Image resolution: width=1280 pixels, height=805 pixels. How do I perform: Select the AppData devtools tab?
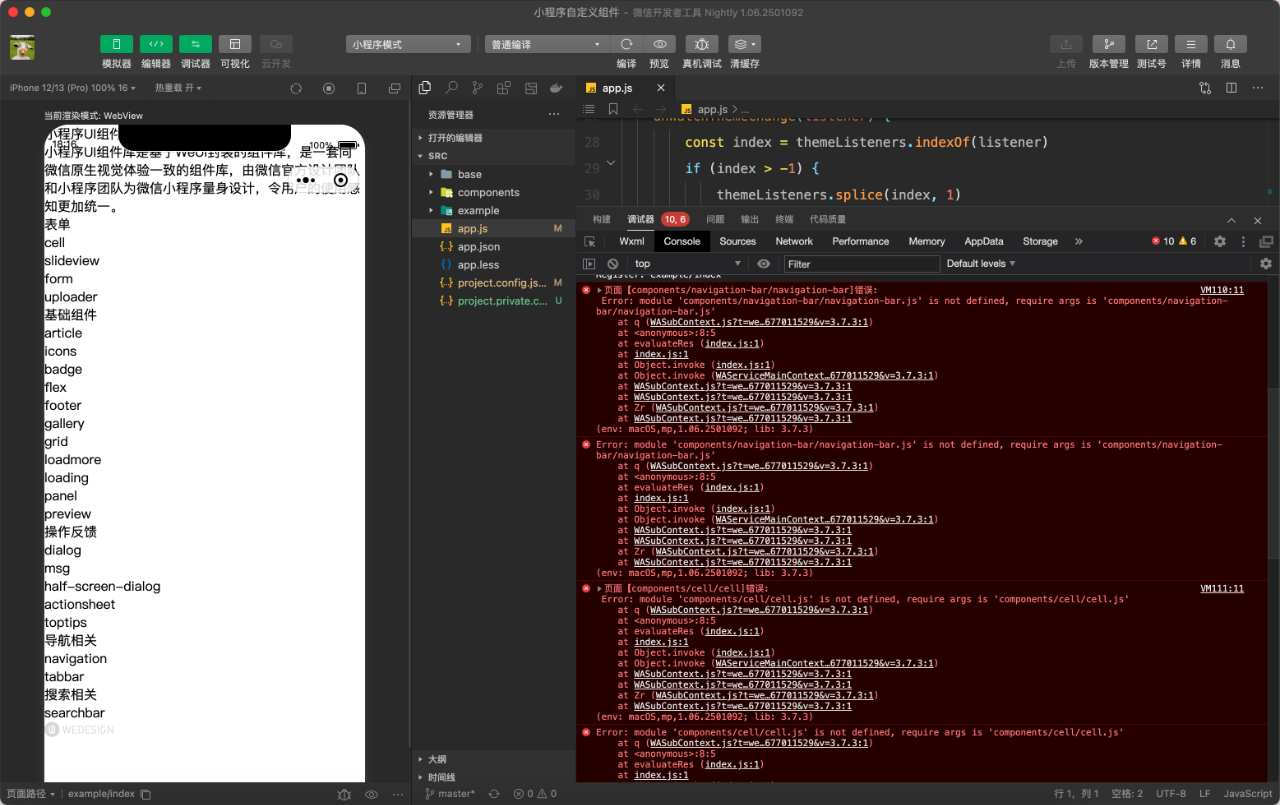click(x=984, y=241)
